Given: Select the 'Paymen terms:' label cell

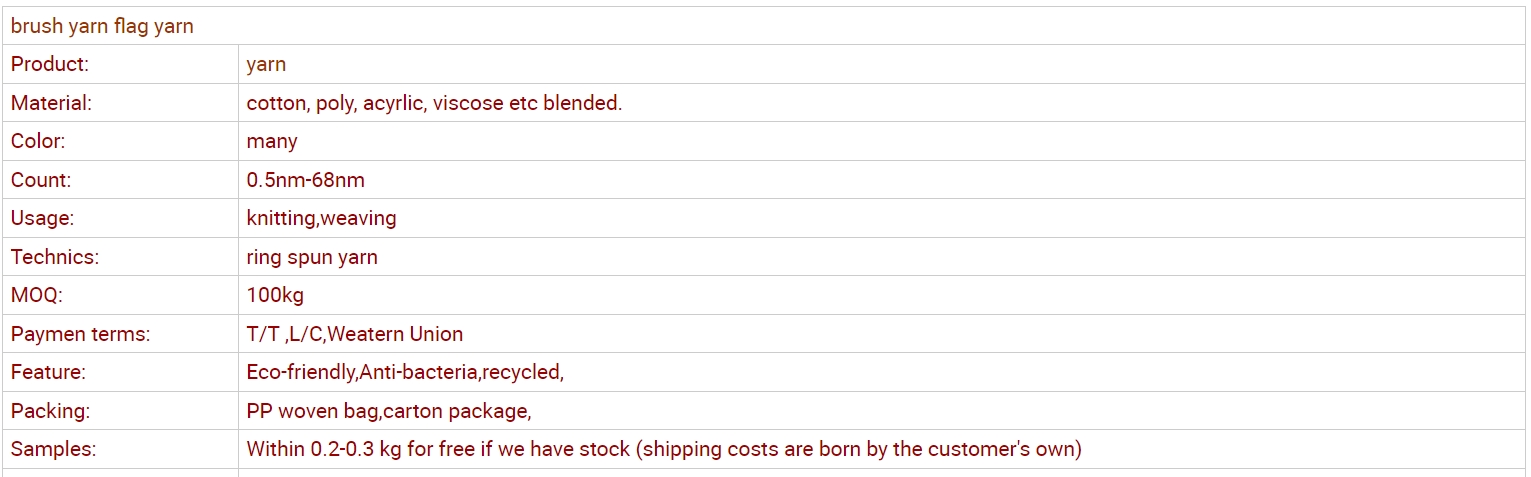Looking at the screenshot, I should [x=80, y=334].
